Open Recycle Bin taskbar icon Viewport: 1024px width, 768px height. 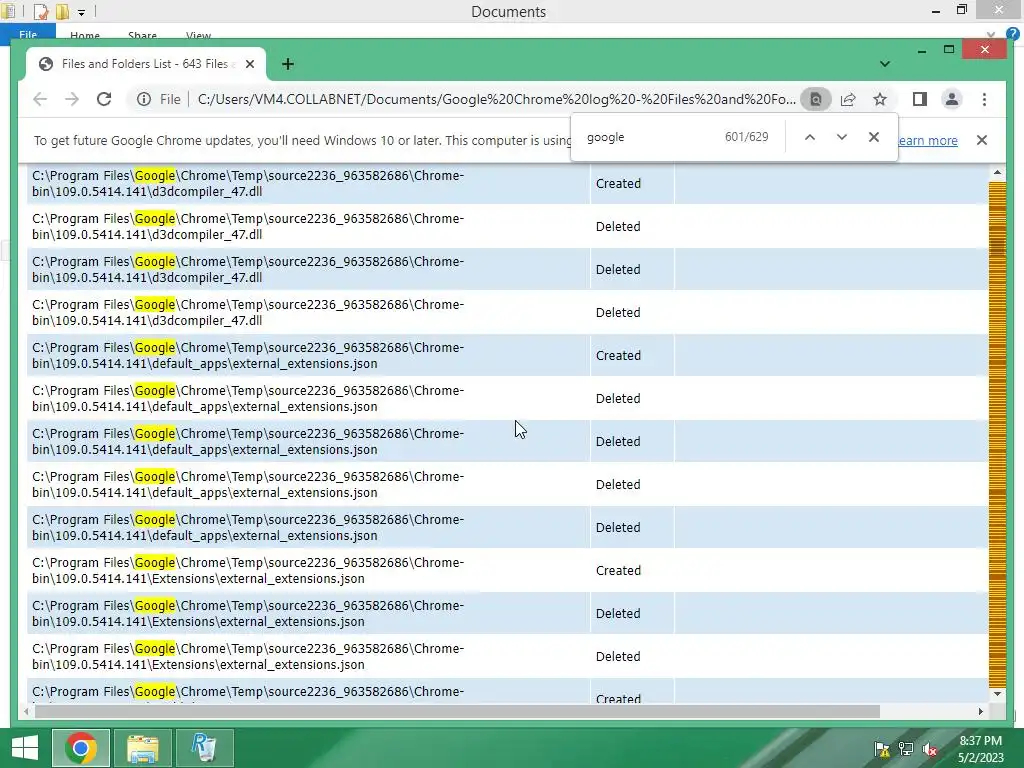tap(204, 748)
